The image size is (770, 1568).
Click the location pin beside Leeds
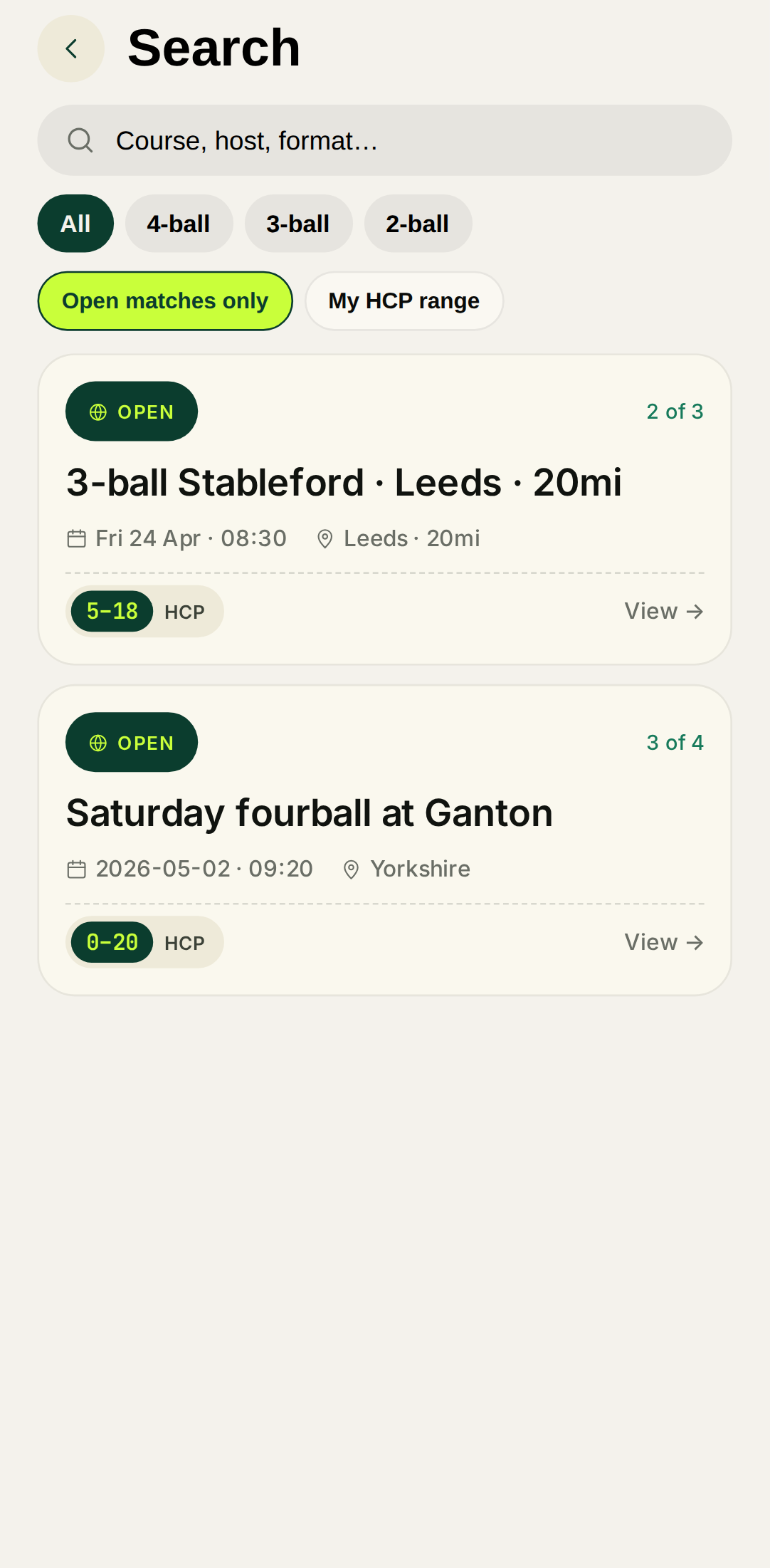325,539
